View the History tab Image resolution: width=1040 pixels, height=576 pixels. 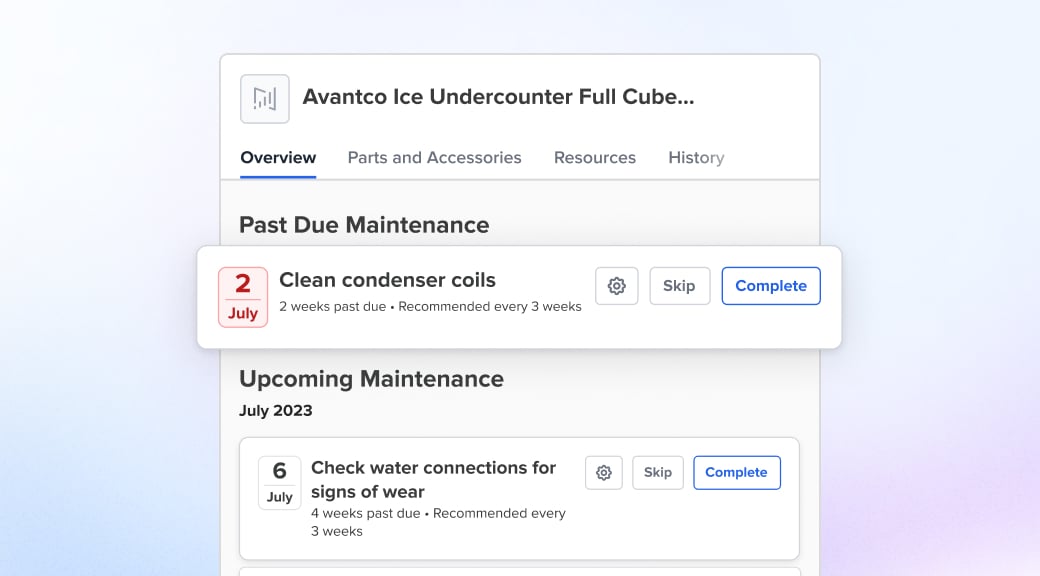click(696, 157)
